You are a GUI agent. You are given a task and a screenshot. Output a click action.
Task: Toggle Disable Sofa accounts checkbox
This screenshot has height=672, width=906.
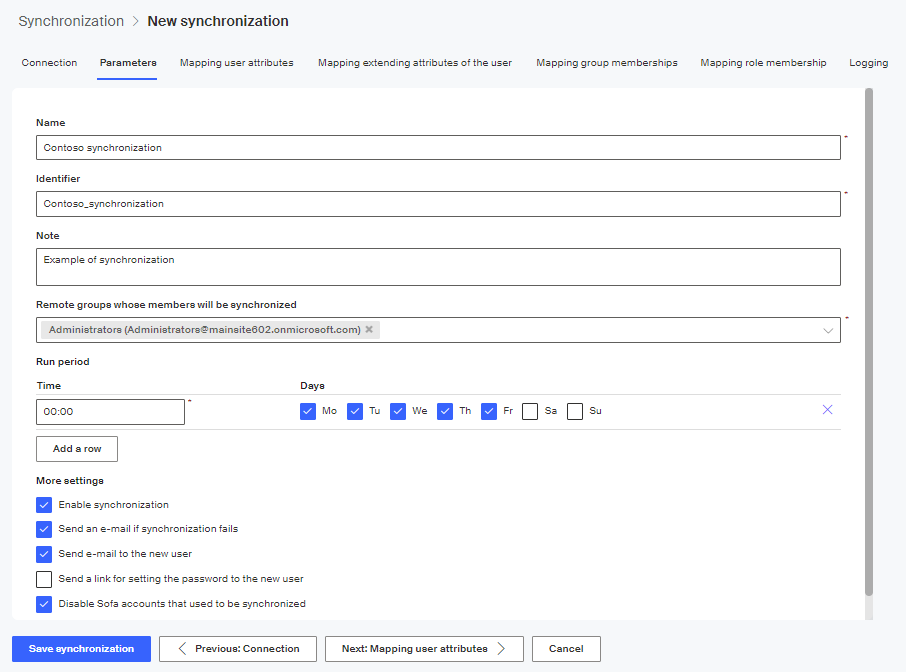[x=44, y=604]
